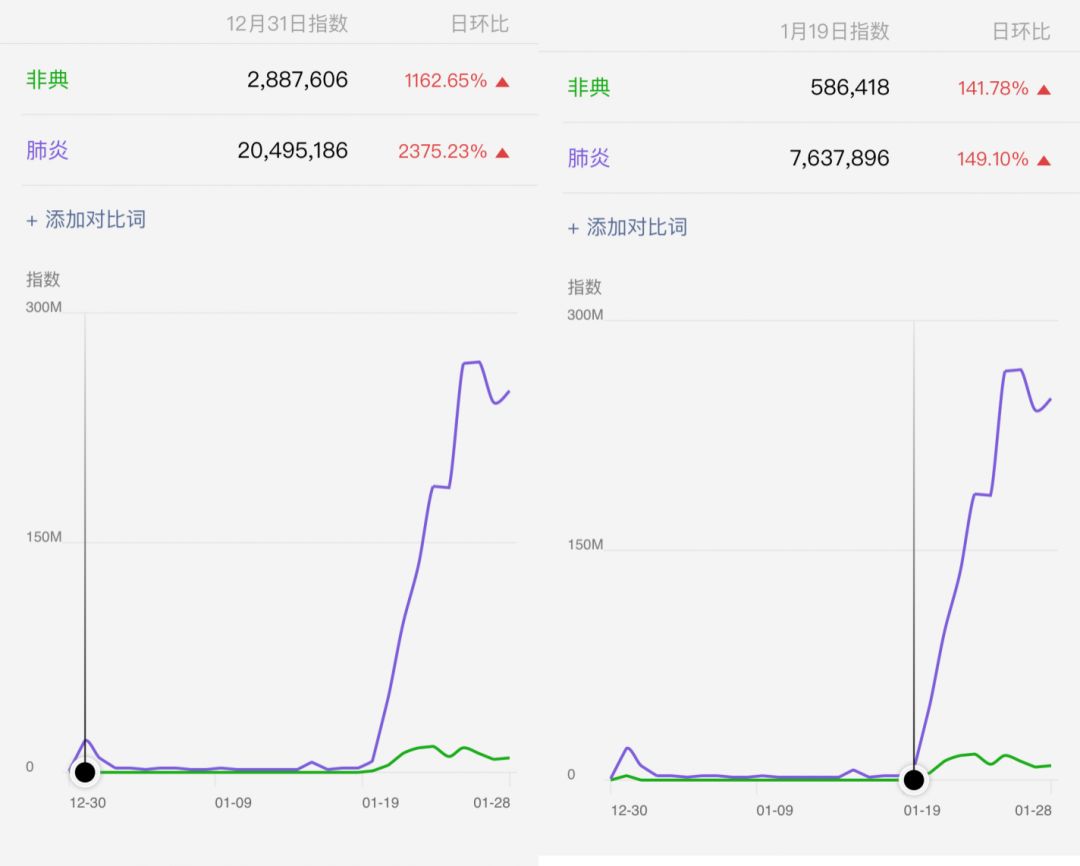Select purple 肺炎 keyword with index 7,637,896
1080x866 pixels.
[x=589, y=158]
